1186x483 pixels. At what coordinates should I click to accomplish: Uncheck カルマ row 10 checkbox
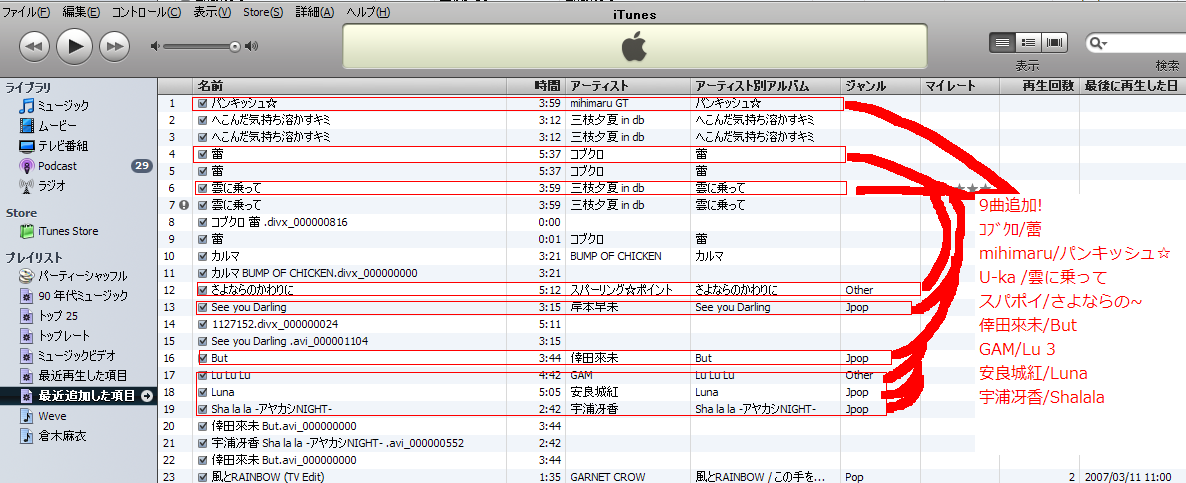(202, 255)
